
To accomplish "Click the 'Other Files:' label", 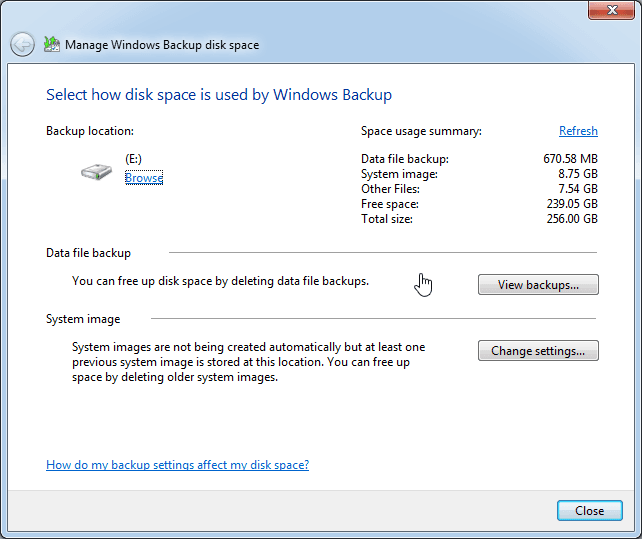I will pos(390,189).
